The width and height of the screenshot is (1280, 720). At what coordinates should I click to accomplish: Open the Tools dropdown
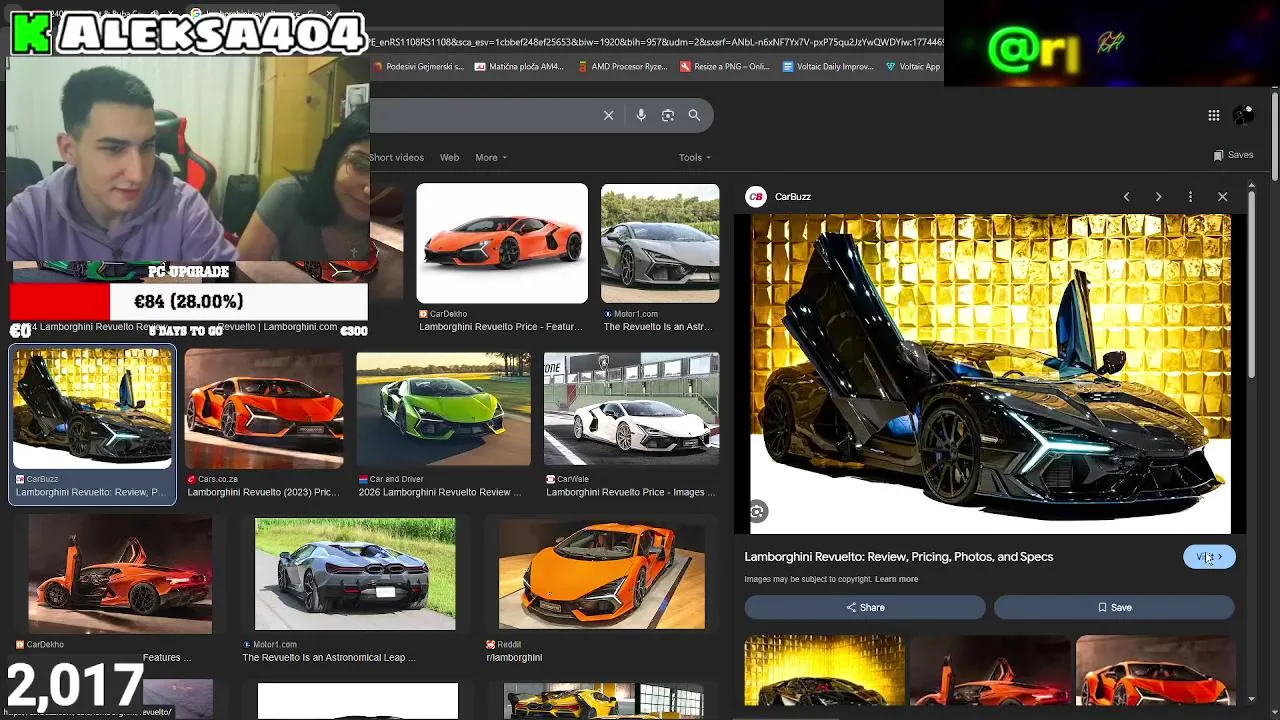(x=694, y=157)
